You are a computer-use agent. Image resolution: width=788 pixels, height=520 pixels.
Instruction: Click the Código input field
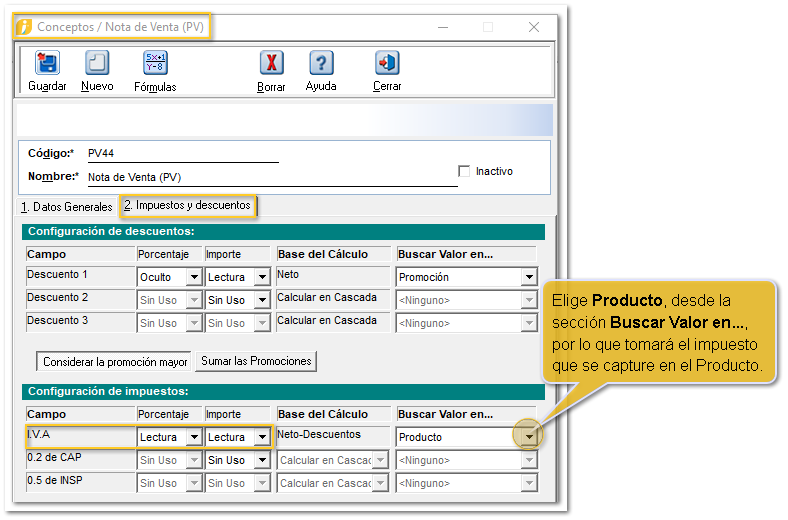point(182,153)
